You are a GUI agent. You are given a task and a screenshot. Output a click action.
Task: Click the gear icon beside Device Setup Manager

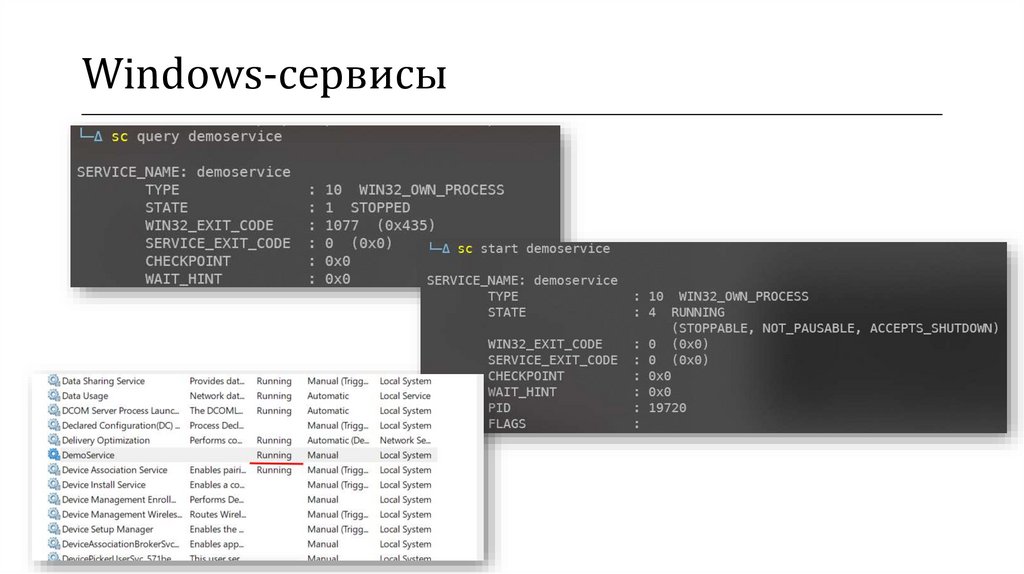click(54, 529)
